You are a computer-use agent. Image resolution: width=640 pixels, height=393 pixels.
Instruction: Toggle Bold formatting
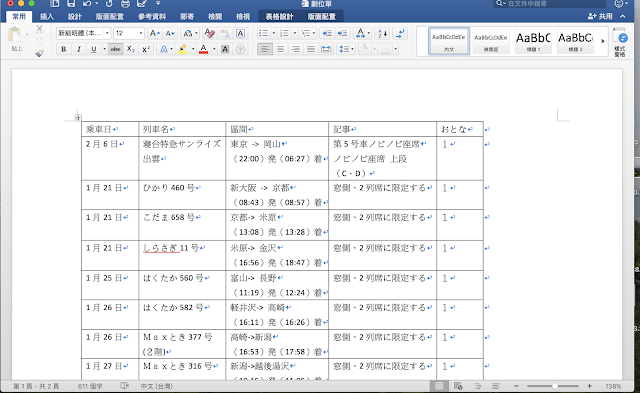(x=64, y=49)
